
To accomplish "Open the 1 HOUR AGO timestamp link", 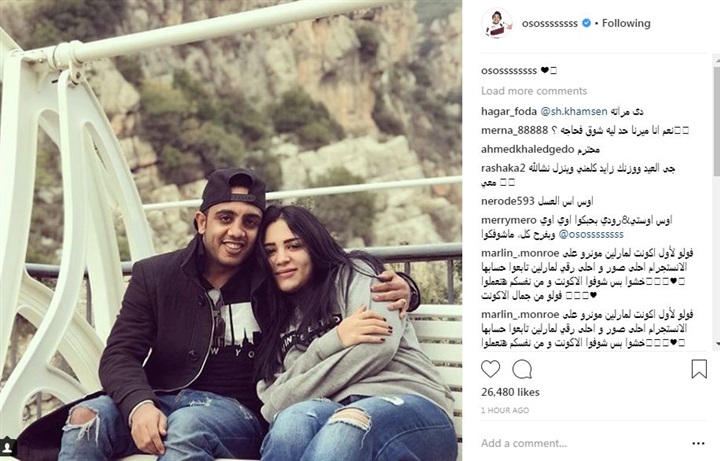I will pyautogui.click(x=505, y=410).
